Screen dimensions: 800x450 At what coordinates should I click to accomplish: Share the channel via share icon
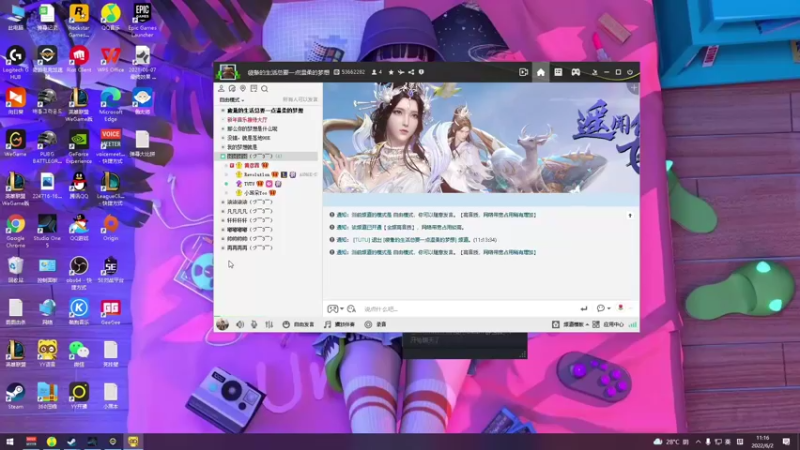tap(411, 72)
